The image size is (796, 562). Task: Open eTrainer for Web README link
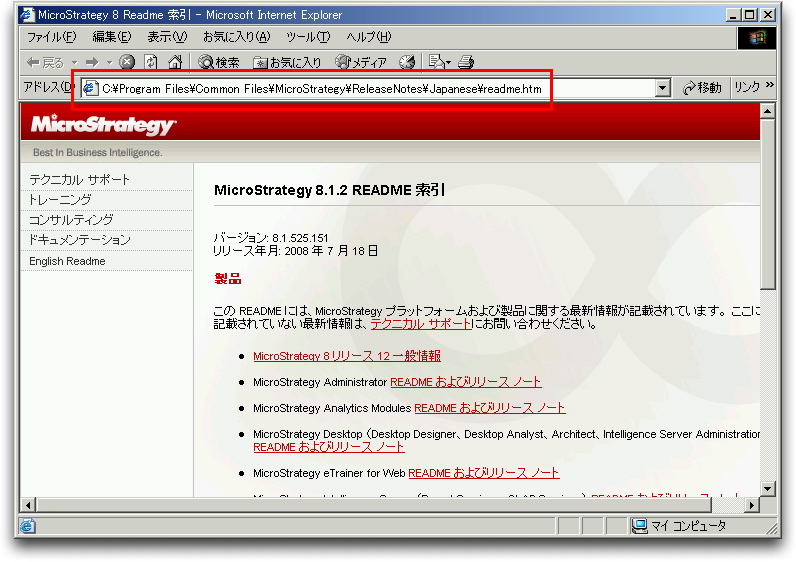coord(483,473)
